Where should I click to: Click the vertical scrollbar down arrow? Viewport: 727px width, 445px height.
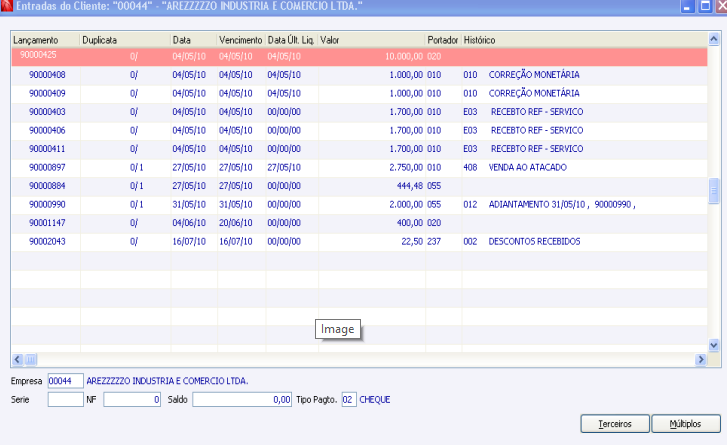714,345
